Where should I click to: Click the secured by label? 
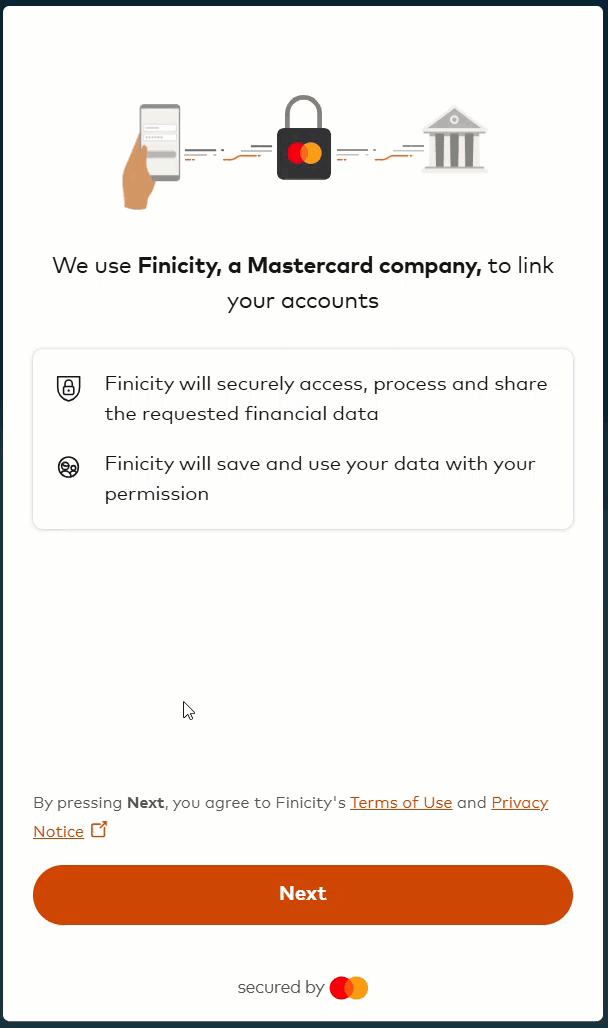pos(280,987)
